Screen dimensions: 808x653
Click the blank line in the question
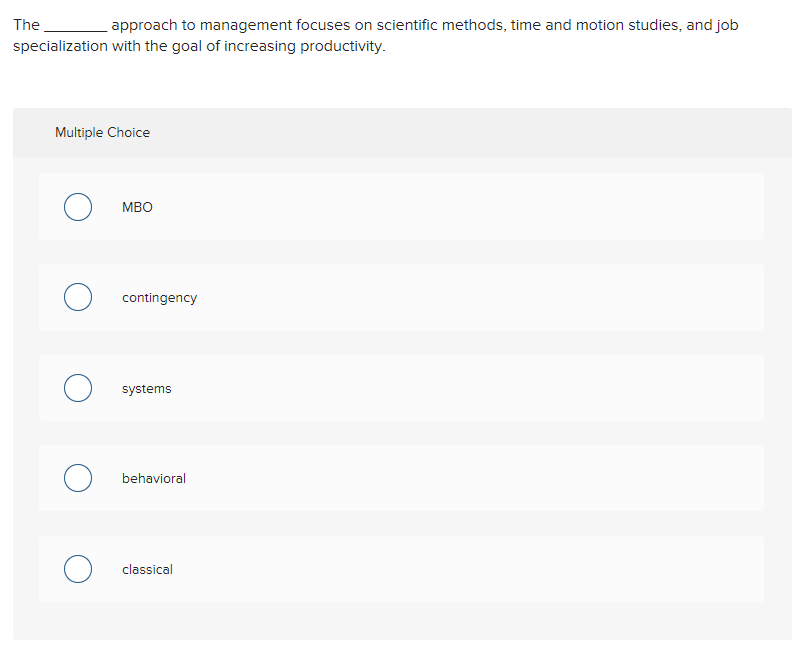(76, 28)
